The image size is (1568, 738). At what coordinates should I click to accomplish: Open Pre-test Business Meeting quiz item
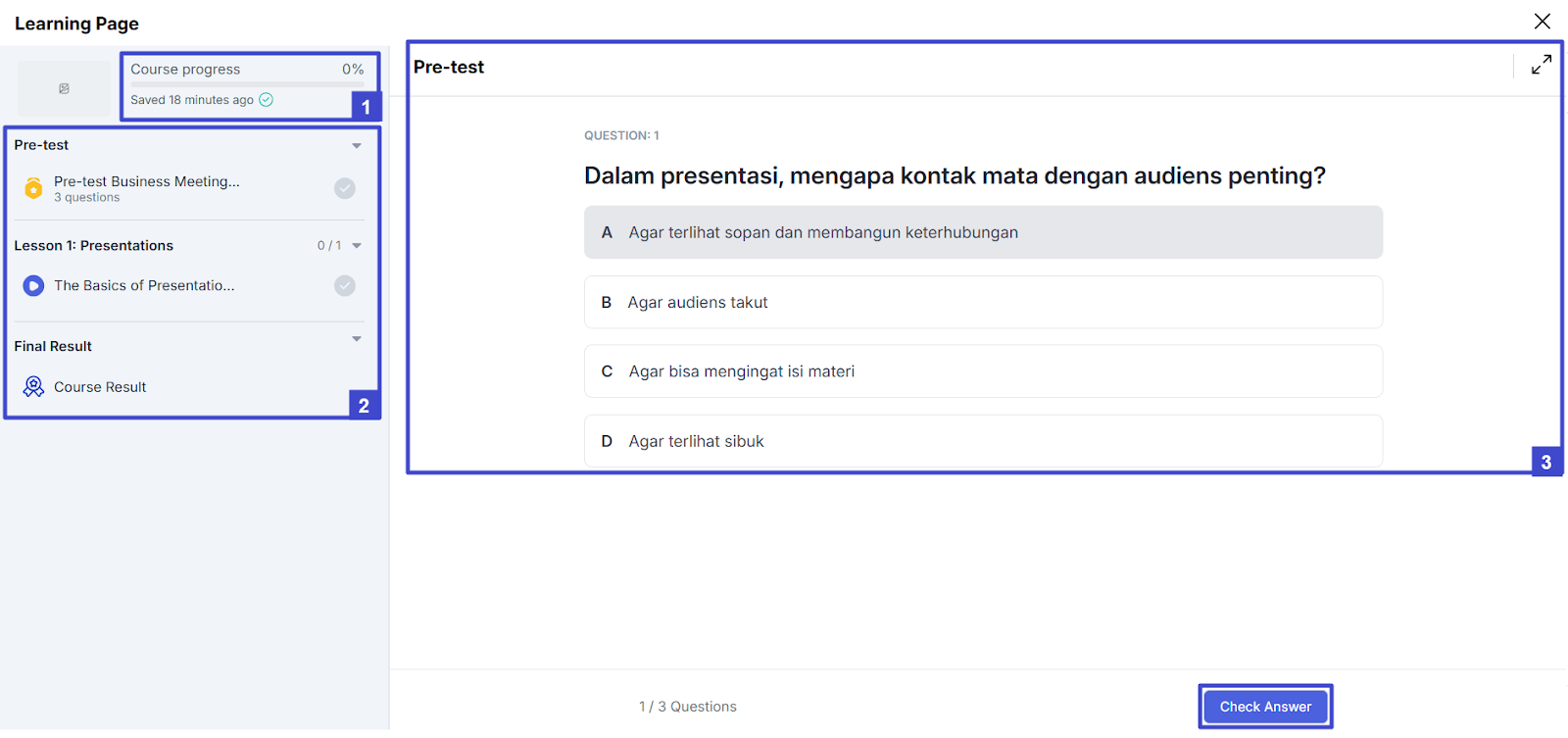point(147,182)
